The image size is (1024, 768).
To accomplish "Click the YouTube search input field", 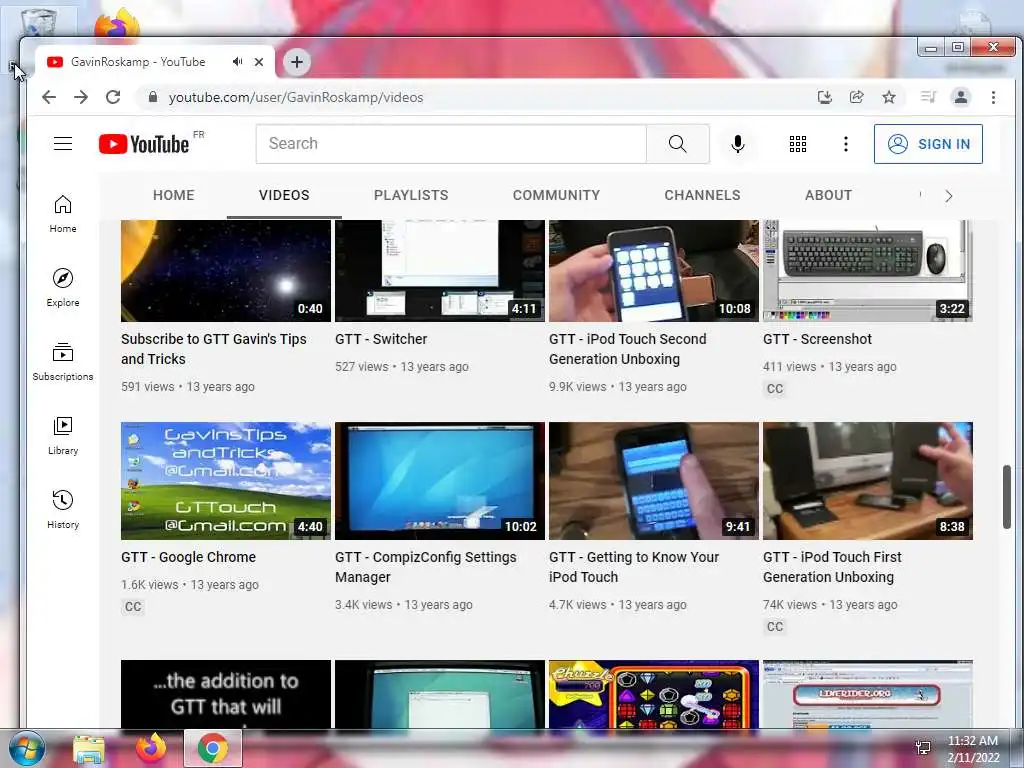I will (451, 144).
